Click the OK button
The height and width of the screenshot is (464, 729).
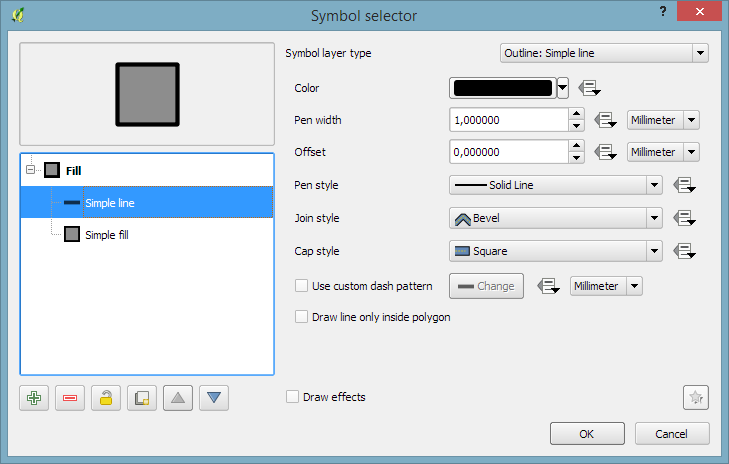pos(587,433)
